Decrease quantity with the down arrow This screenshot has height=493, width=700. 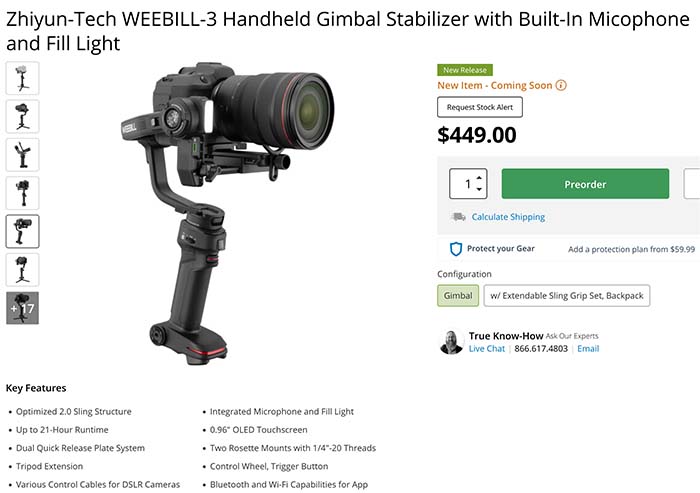[479, 189]
